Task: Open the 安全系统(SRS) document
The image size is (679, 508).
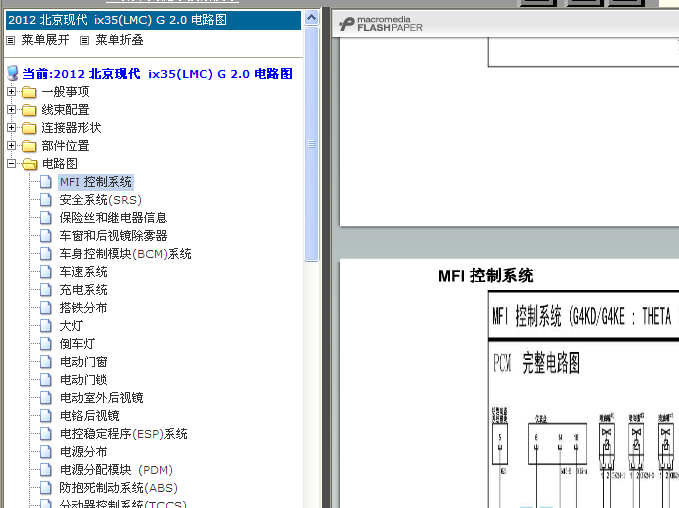Action: [x=100, y=200]
